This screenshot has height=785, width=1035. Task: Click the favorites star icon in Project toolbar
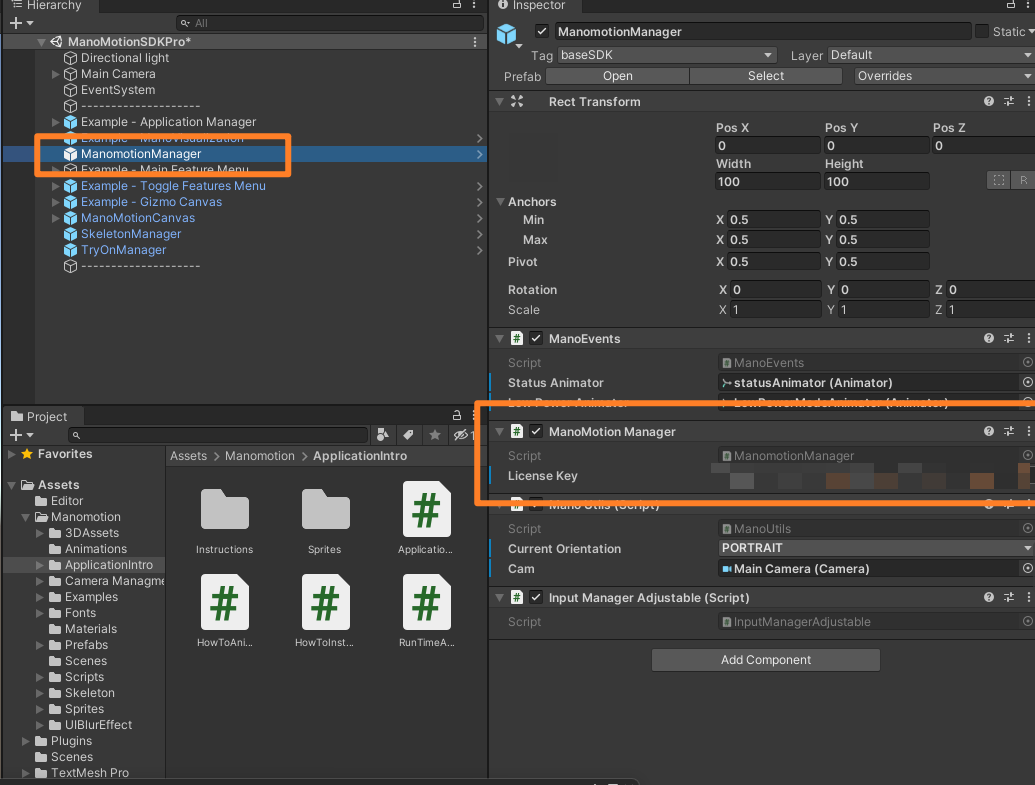coord(434,434)
